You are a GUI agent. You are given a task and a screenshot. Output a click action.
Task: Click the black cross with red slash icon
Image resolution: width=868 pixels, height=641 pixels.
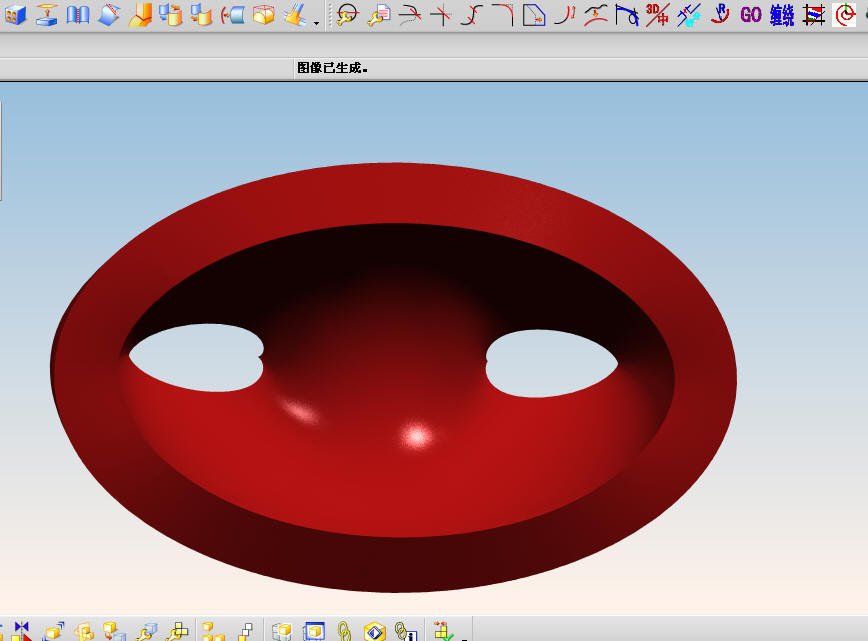[441, 15]
